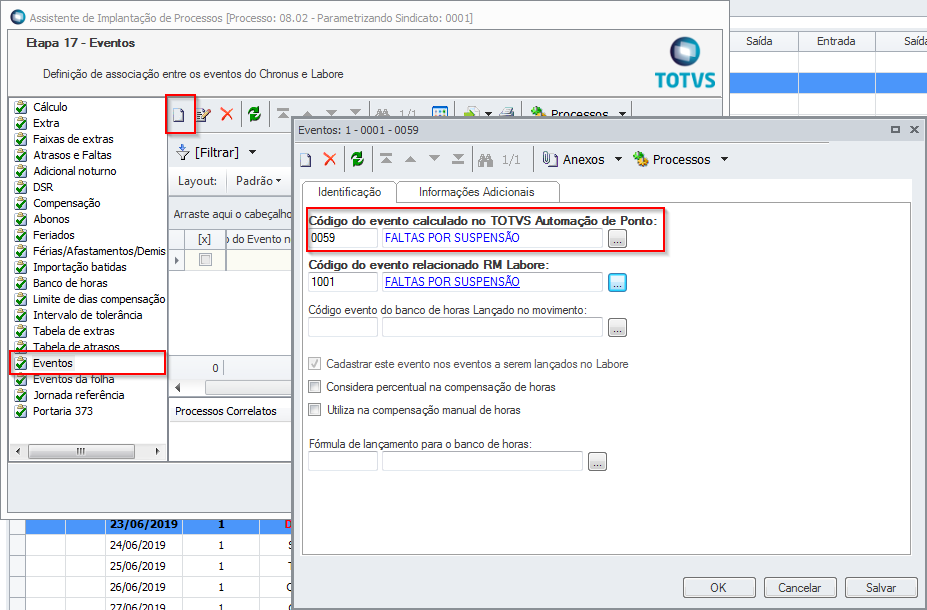Click right arrow of step list scrollbar

click(157, 452)
